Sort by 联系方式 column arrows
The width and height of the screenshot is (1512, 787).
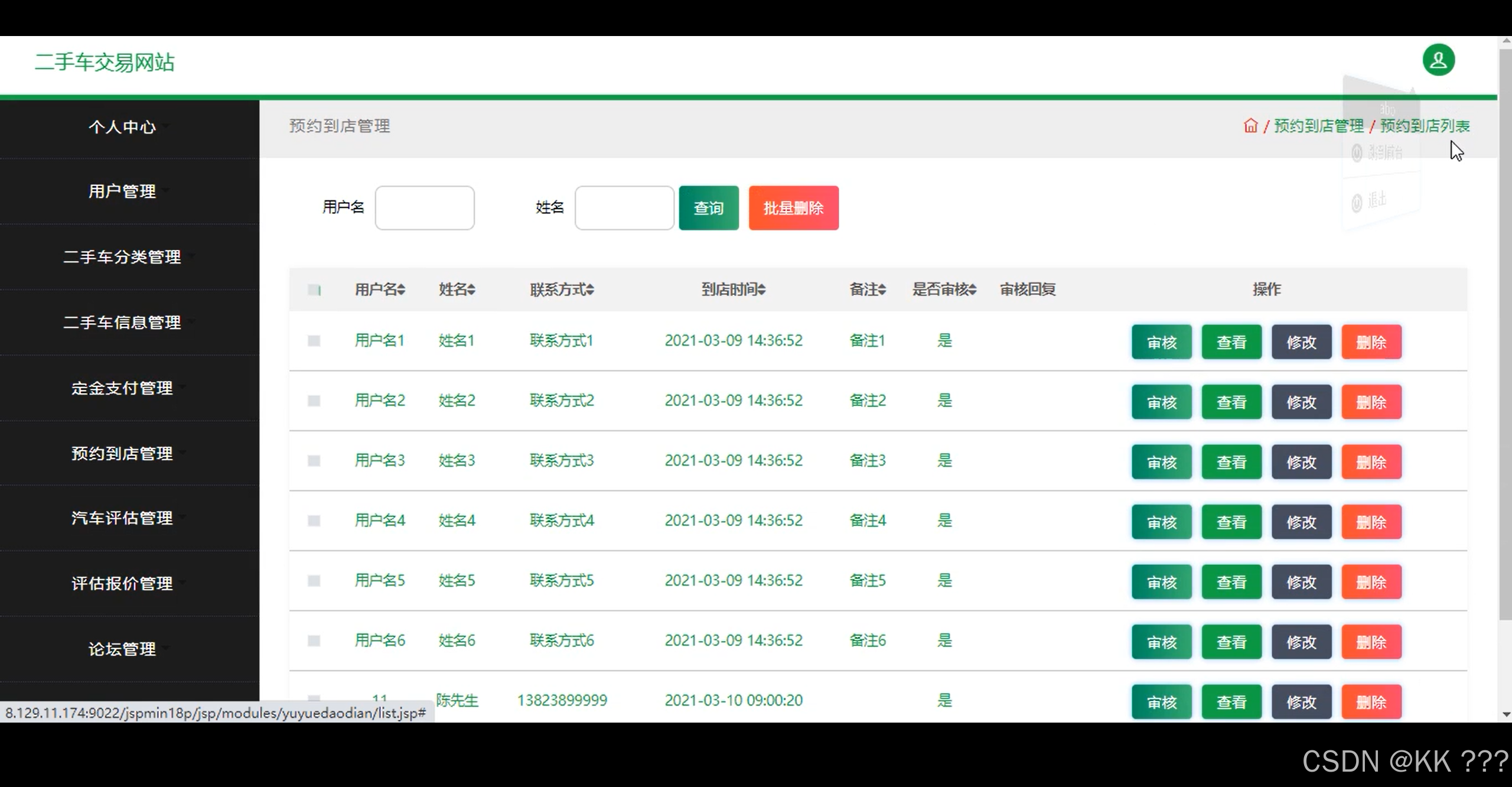(x=590, y=290)
